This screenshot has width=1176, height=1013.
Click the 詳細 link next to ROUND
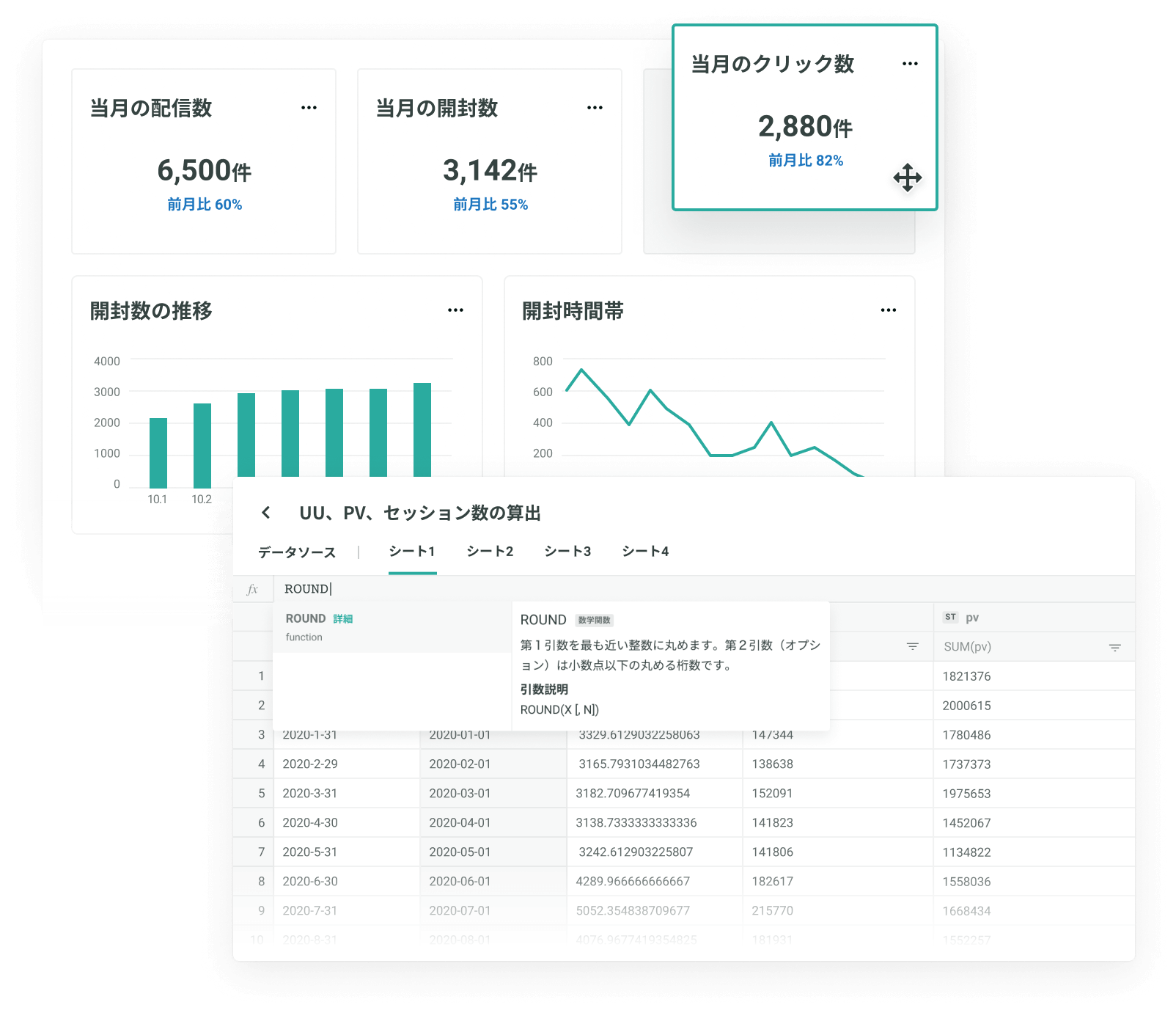tap(343, 619)
